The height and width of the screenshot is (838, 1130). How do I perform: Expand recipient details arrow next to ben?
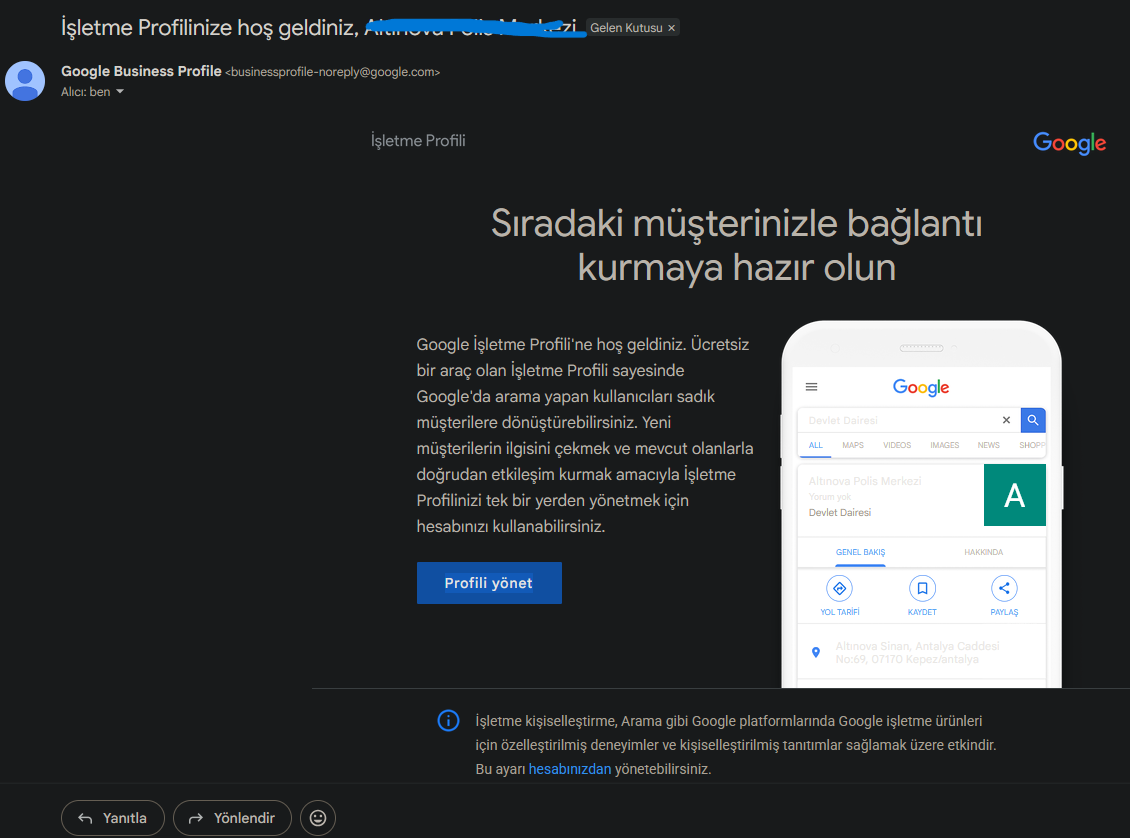120,92
